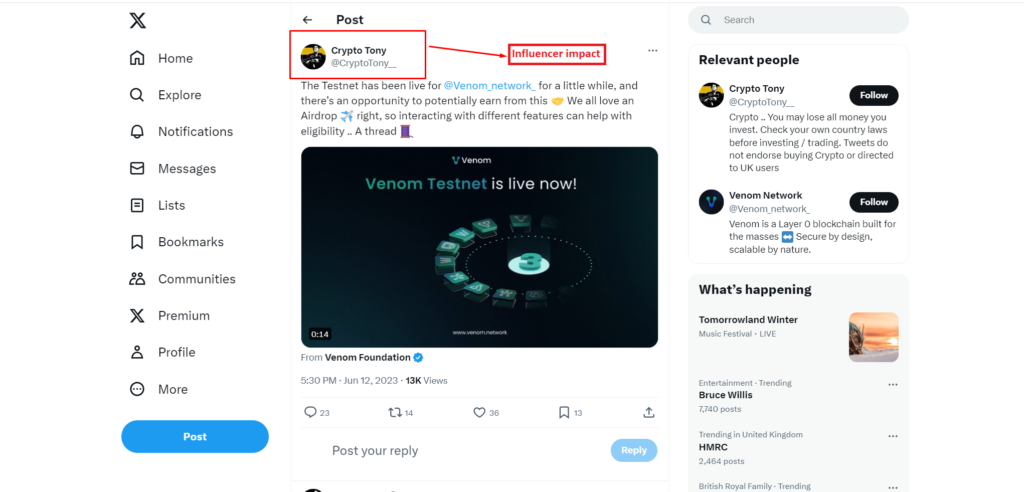Go back using the arrow icon

(x=308, y=20)
